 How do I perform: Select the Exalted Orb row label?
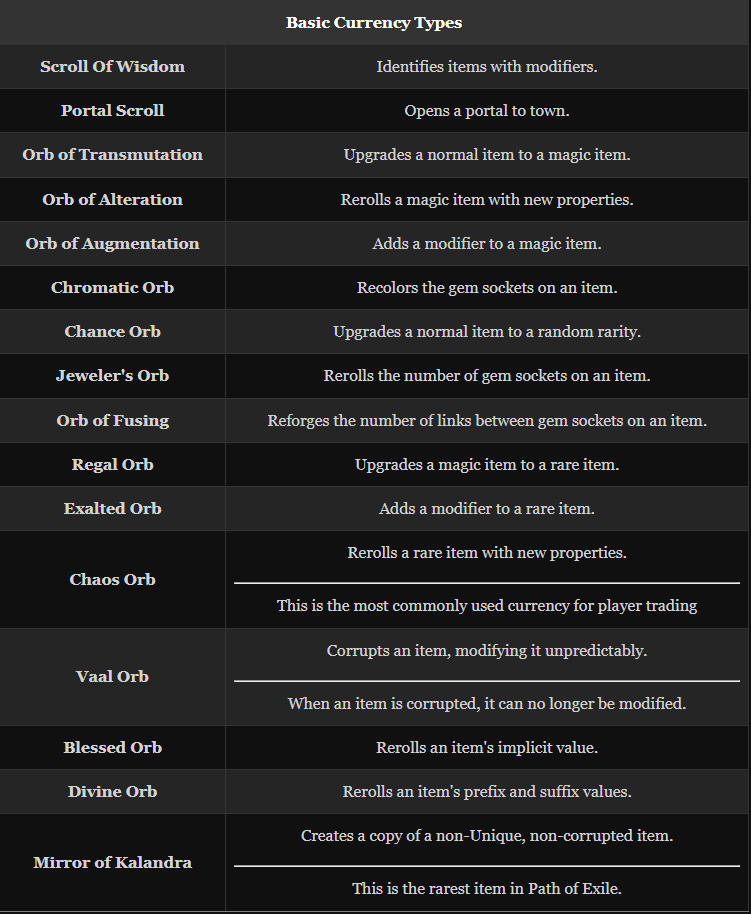(x=112, y=509)
